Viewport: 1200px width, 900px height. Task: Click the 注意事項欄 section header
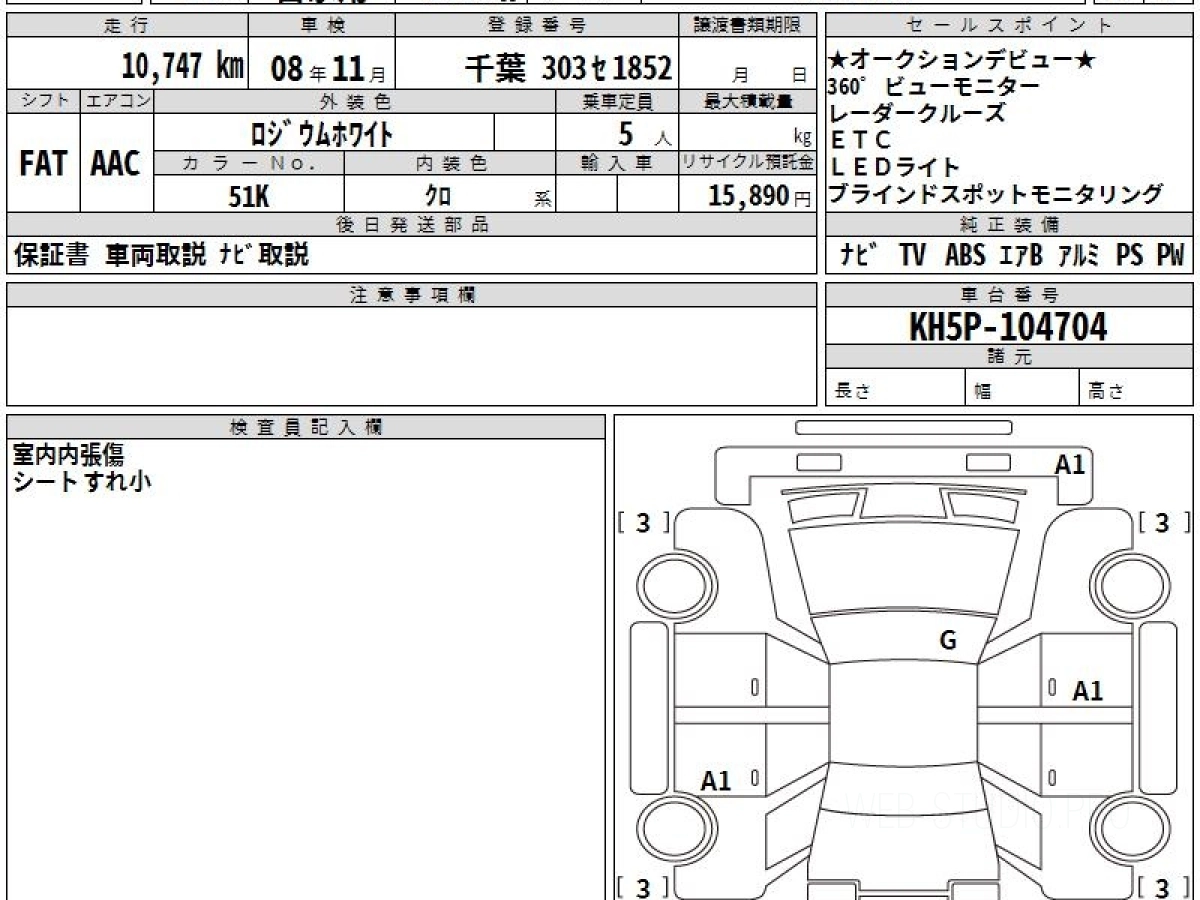(x=412, y=294)
